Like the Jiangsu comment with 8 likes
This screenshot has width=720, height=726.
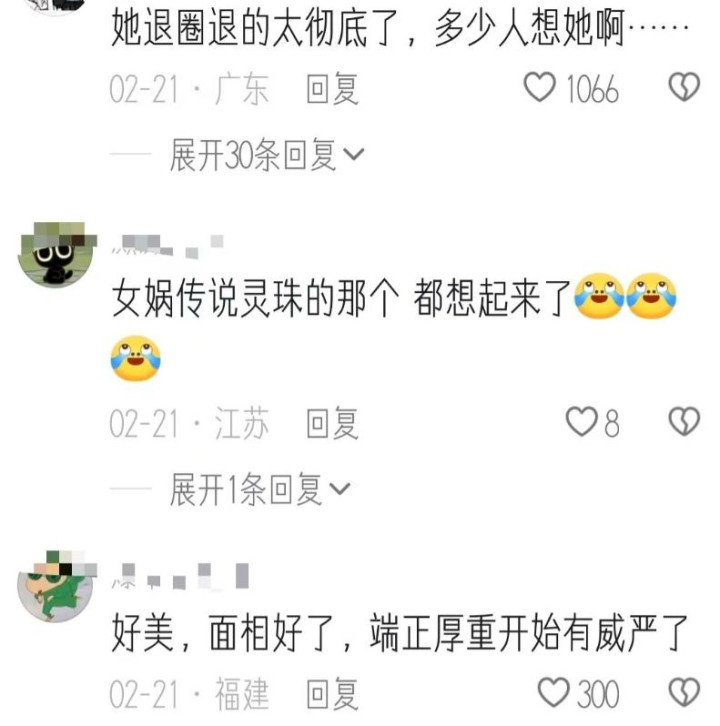[582, 422]
